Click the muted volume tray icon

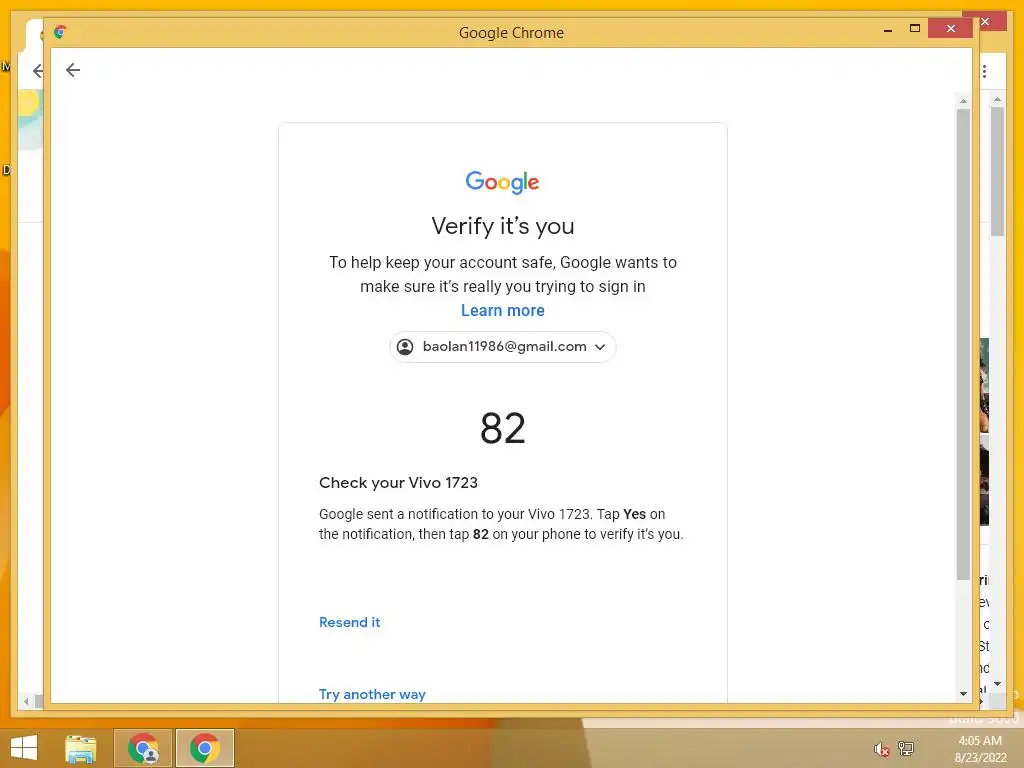881,749
